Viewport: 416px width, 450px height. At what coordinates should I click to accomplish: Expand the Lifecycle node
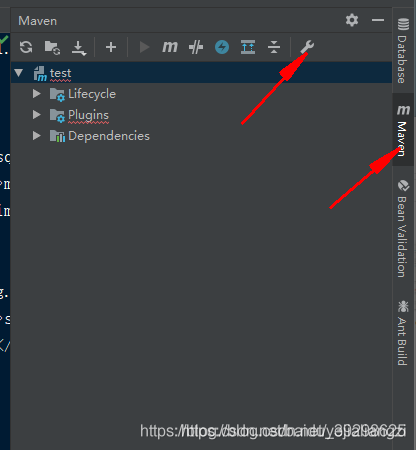coord(37,94)
